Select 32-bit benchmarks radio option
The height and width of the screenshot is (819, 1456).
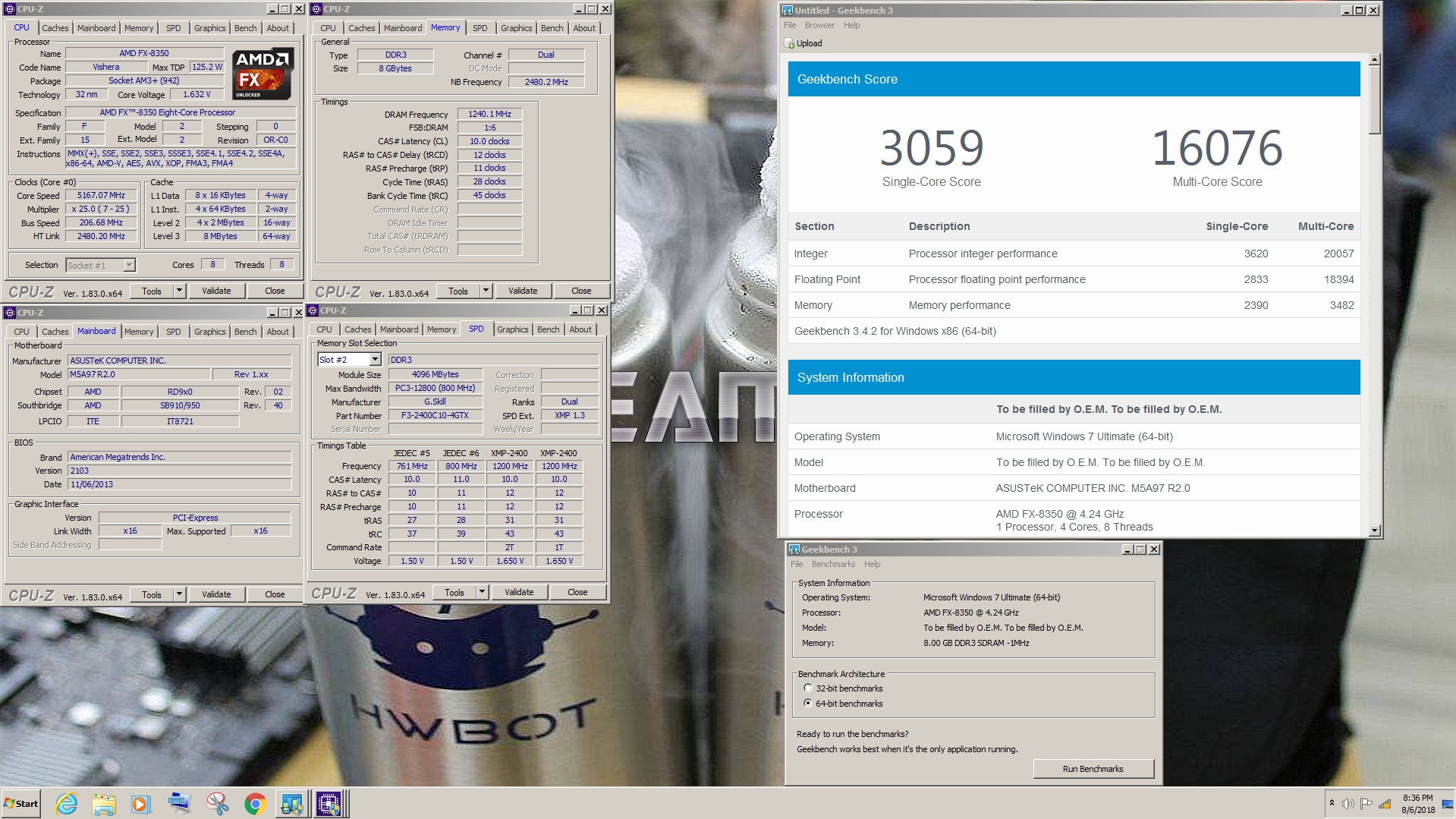808,688
